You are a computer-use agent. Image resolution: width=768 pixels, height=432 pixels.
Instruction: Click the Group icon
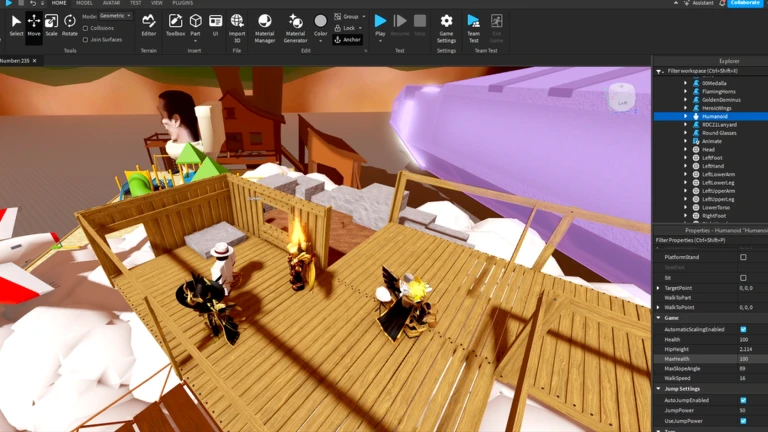pyautogui.click(x=337, y=16)
